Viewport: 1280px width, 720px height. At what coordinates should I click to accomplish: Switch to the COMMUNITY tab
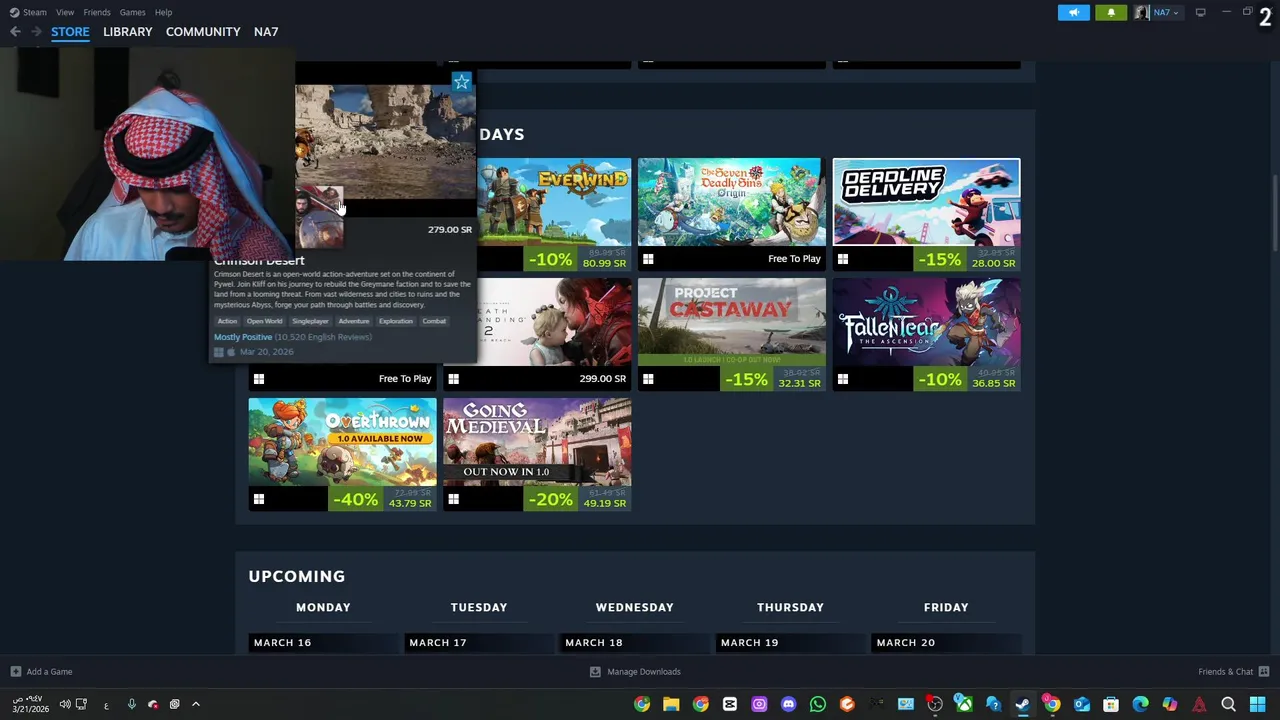tap(203, 32)
